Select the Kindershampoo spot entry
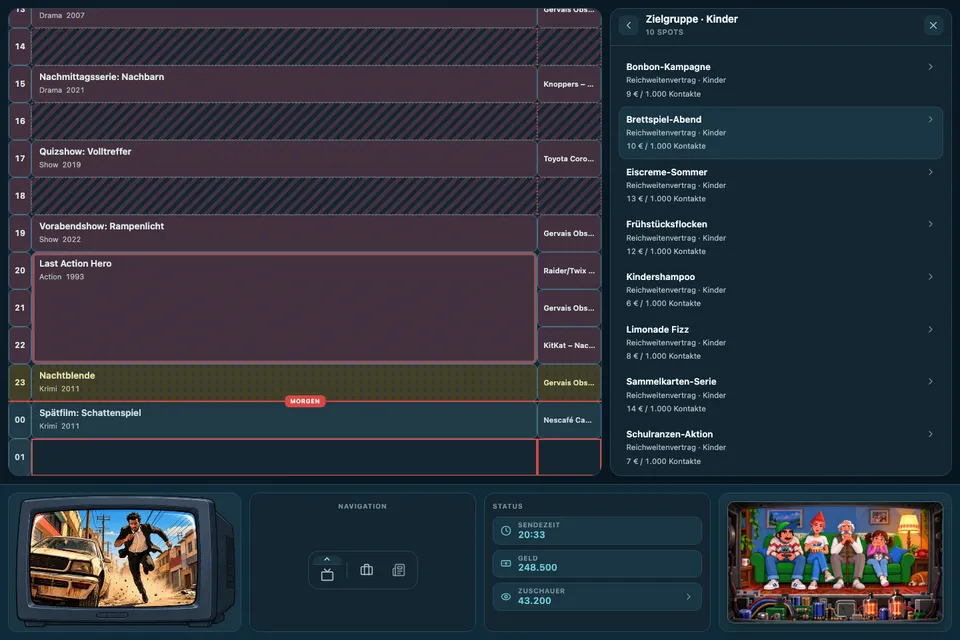960x640 pixels. 781,290
